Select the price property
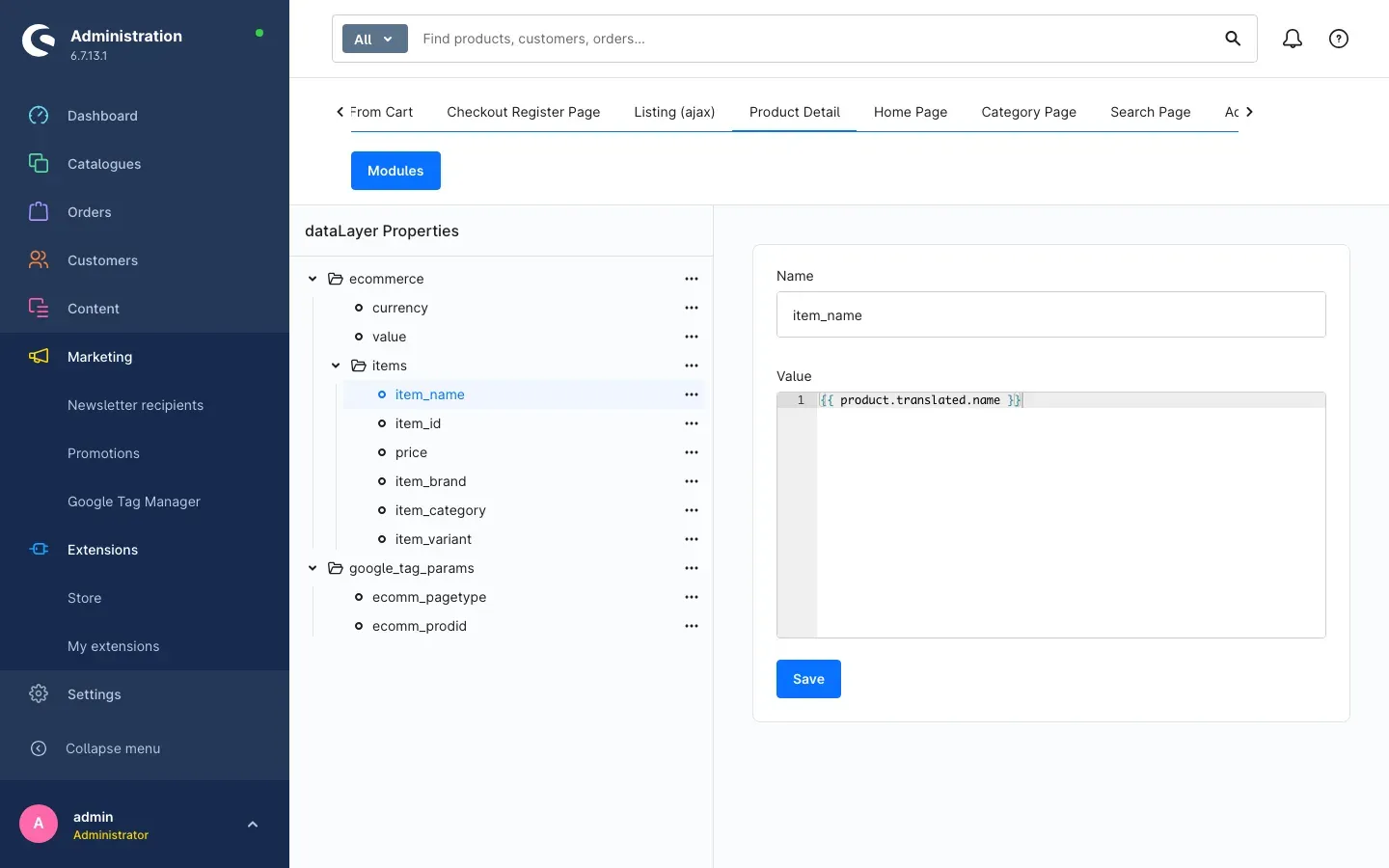This screenshot has width=1389, height=868. click(411, 452)
